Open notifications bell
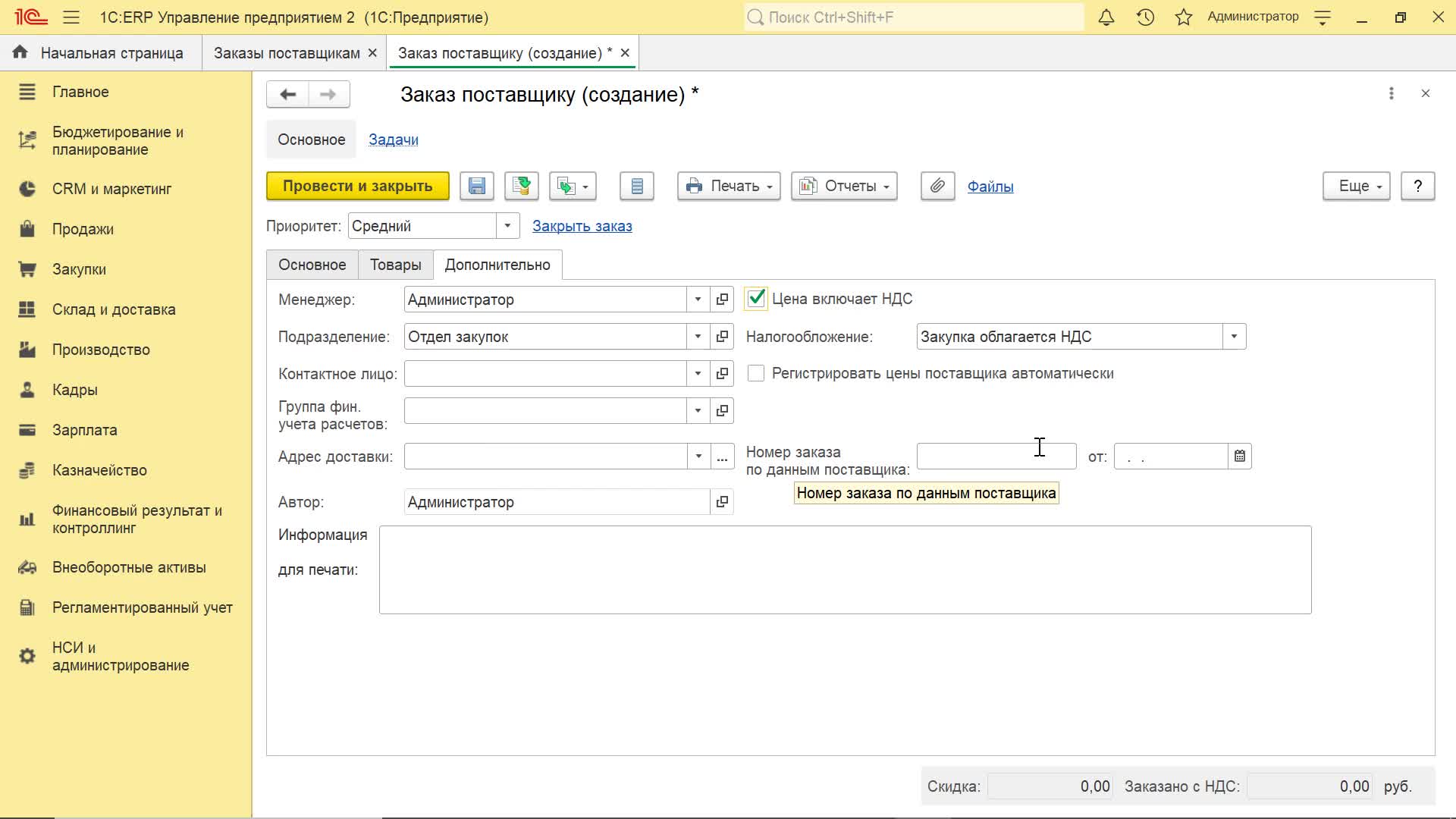 [x=1106, y=17]
